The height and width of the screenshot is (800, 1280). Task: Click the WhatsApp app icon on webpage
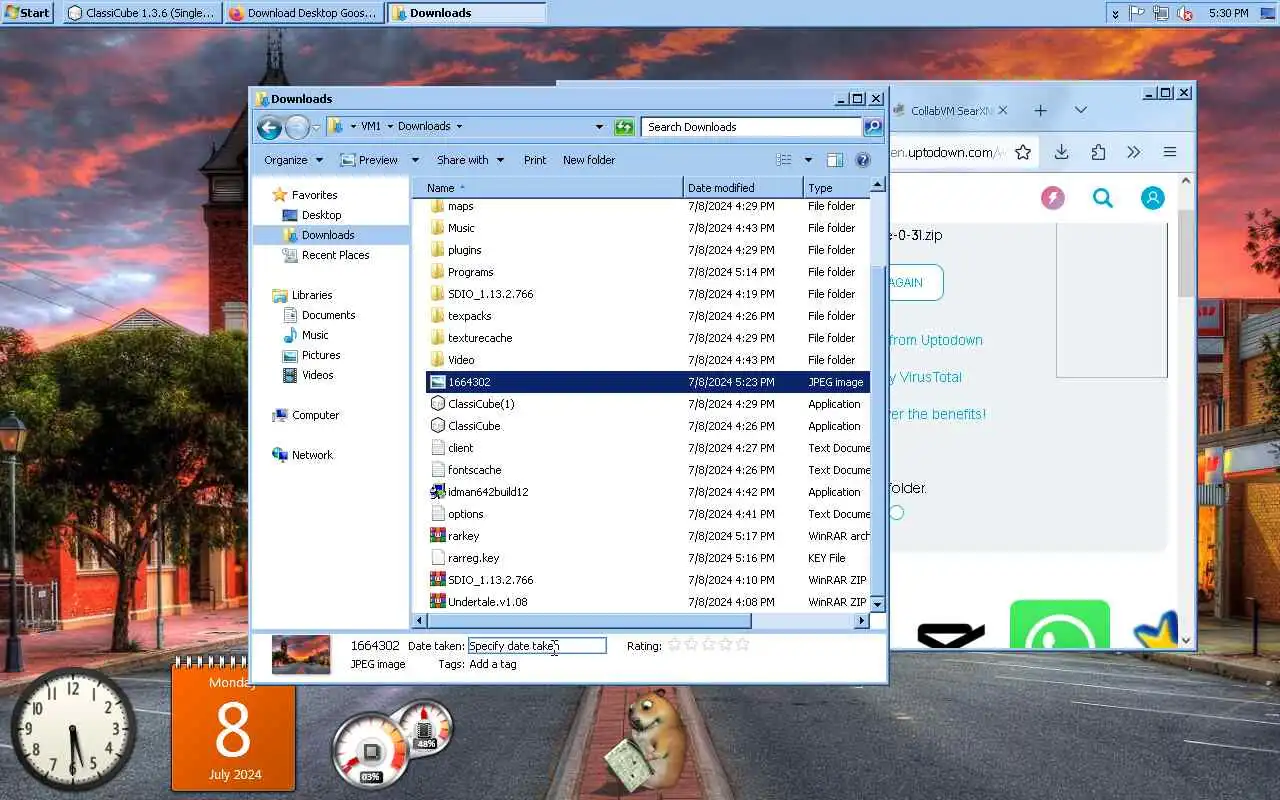click(1060, 625)
